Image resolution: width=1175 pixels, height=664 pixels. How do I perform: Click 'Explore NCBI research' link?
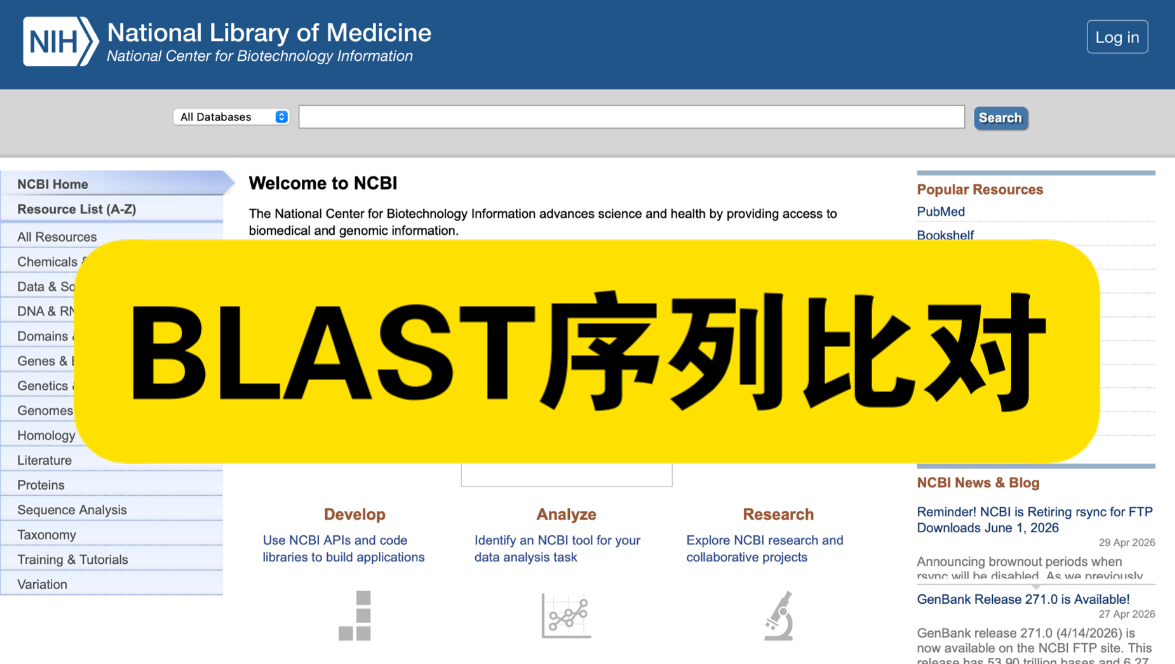765,549
